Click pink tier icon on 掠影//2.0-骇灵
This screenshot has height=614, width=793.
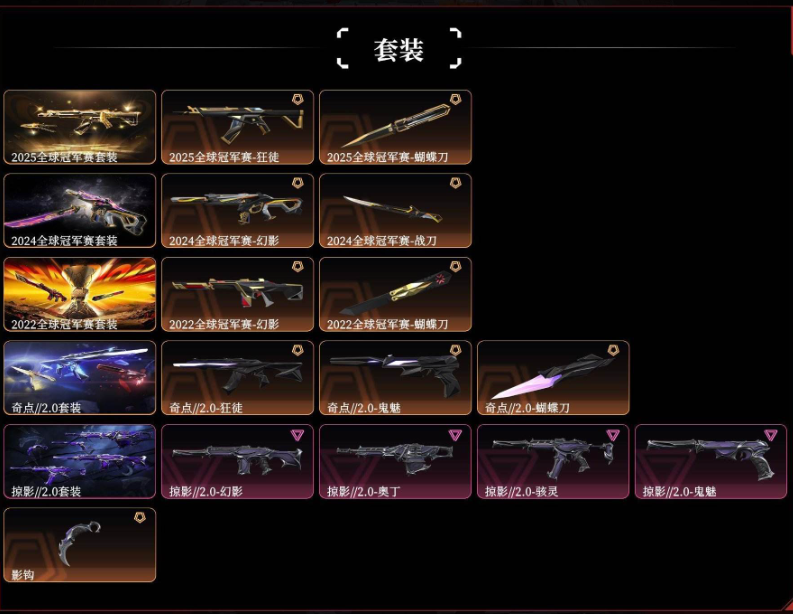click(613, 434)
